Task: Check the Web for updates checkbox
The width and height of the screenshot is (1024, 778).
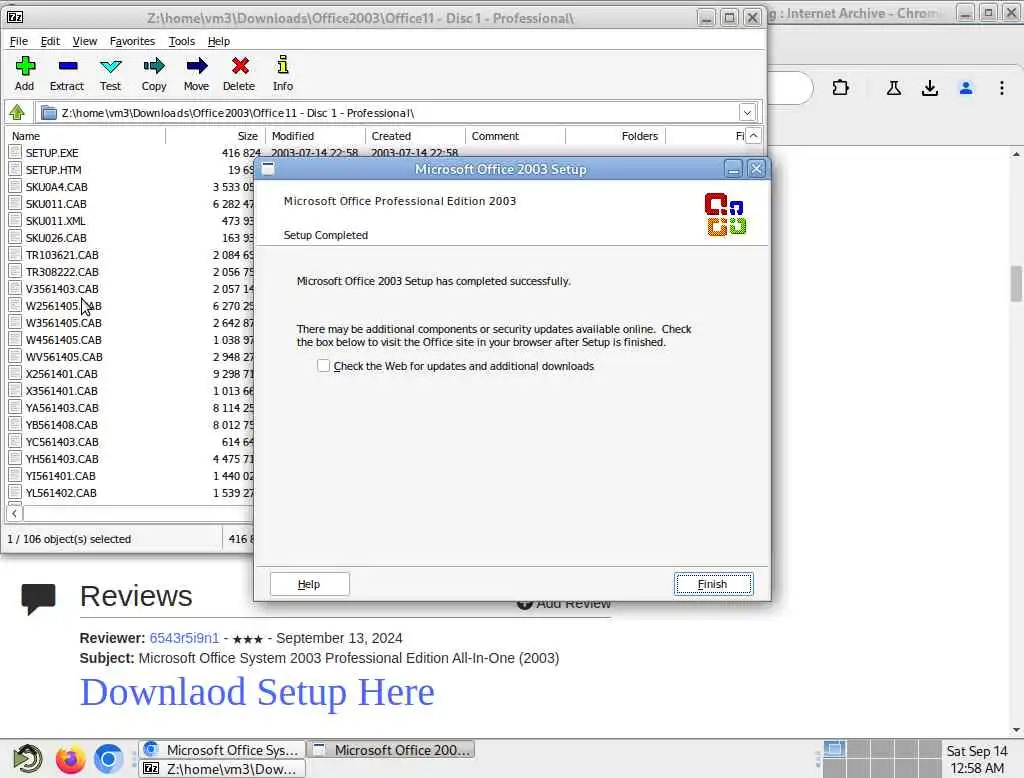Action: pyautogui.click(x=323, y=366)
